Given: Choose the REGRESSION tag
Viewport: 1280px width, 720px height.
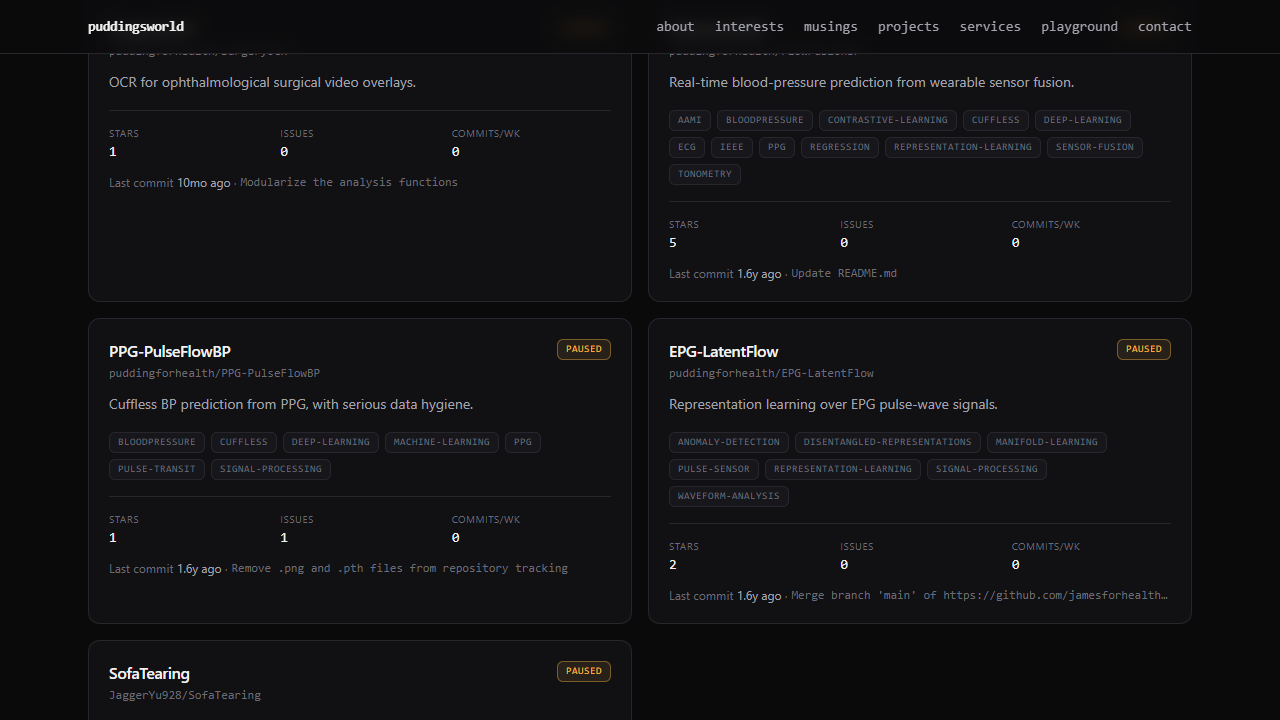Looking at the screenshot, I should 840,147.
